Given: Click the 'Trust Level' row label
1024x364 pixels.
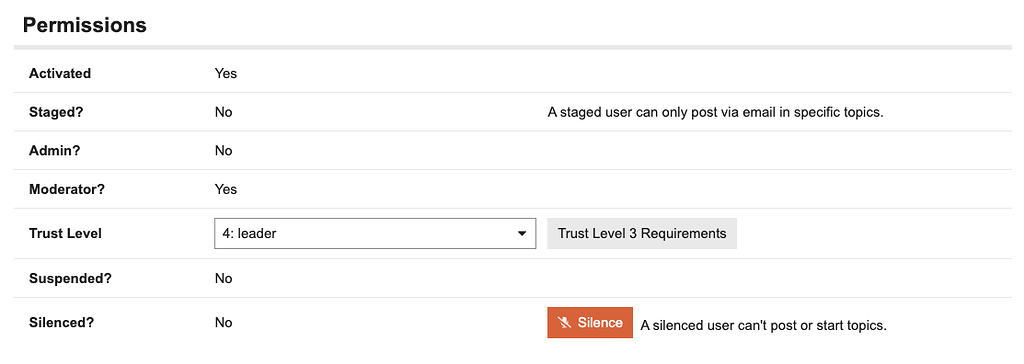Looking at the screenshot, I should click(65, 233).
